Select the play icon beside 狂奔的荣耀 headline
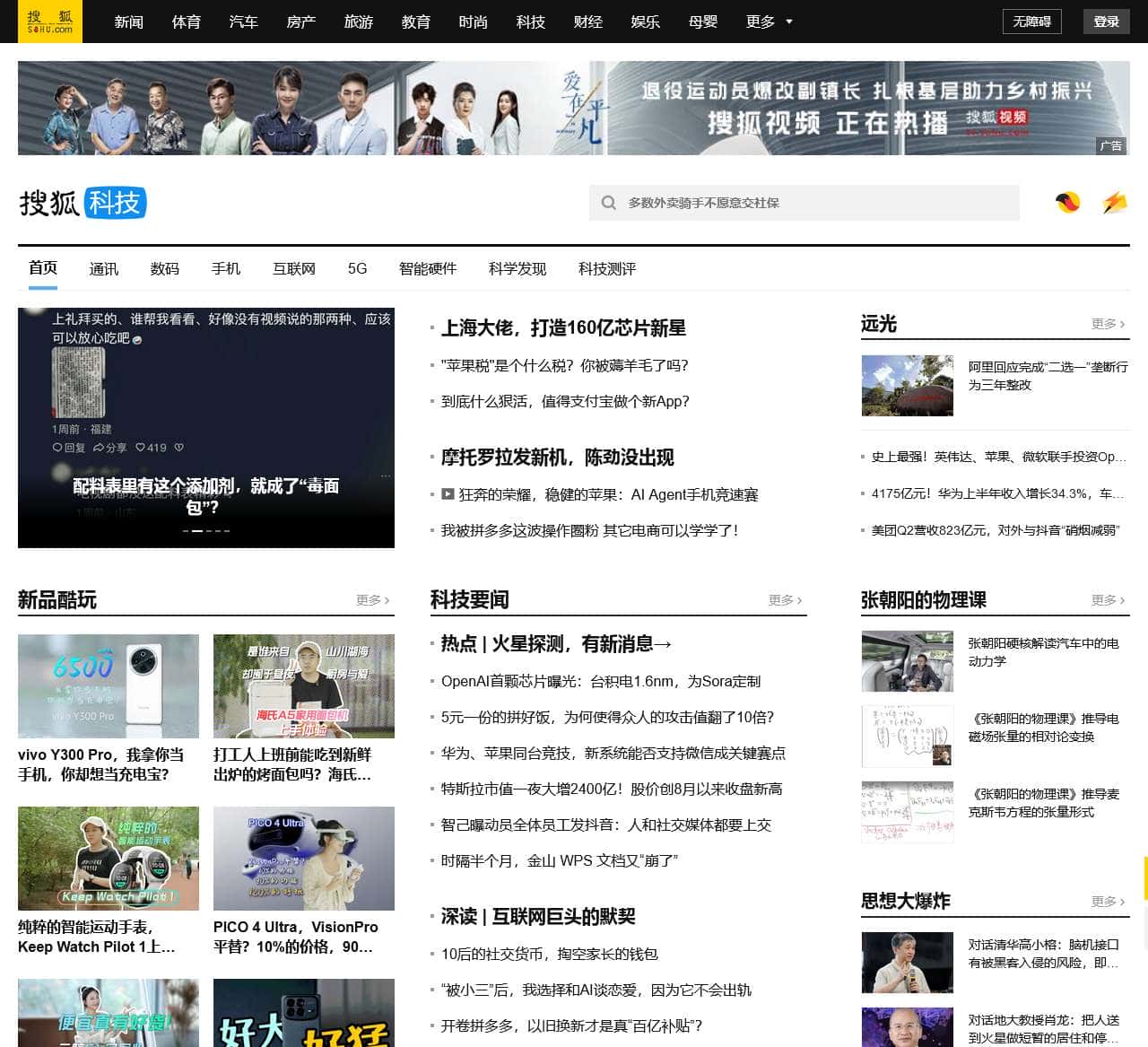Image resolution: width=1148 pixels, height=1047 pixels. coord(447,493)
